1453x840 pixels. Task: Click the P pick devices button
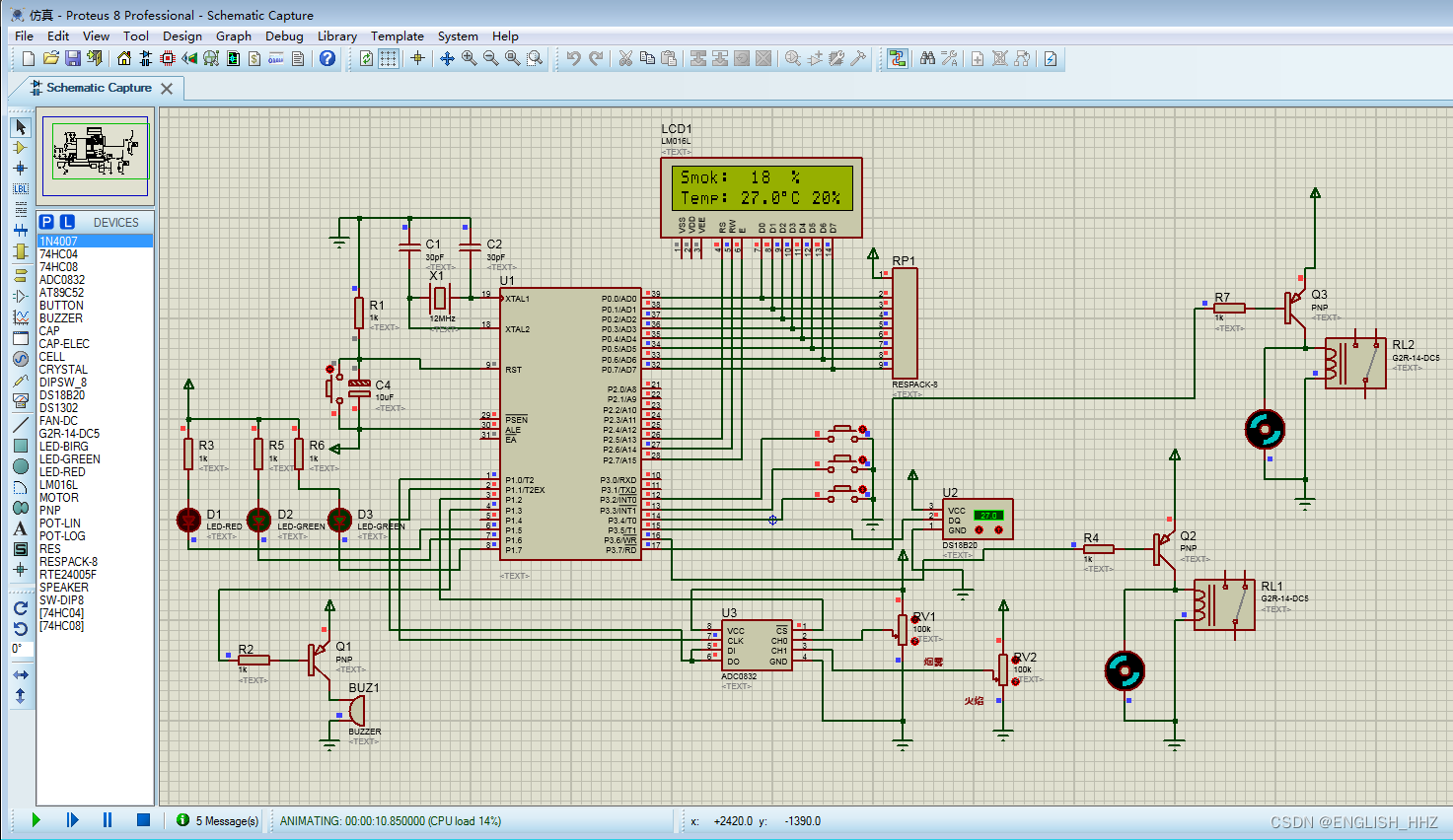click(46, 222)
